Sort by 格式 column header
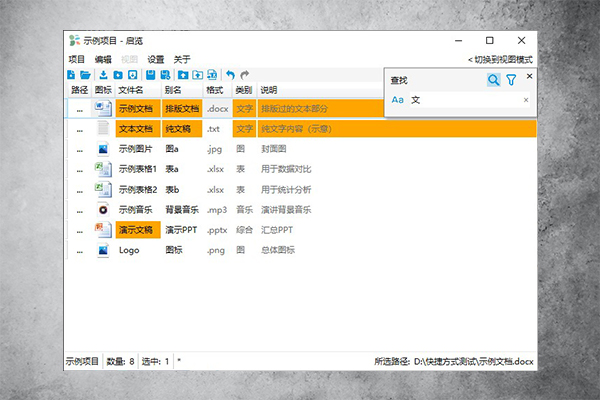 [x=217, y=90]
